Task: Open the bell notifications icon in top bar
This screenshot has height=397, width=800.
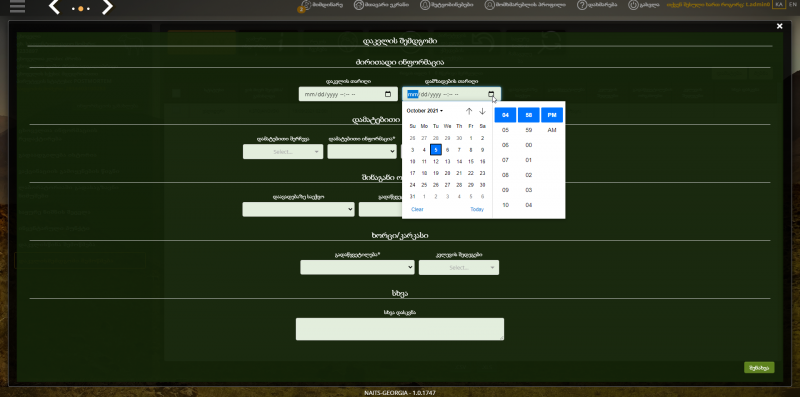Action: pos(424,5)
